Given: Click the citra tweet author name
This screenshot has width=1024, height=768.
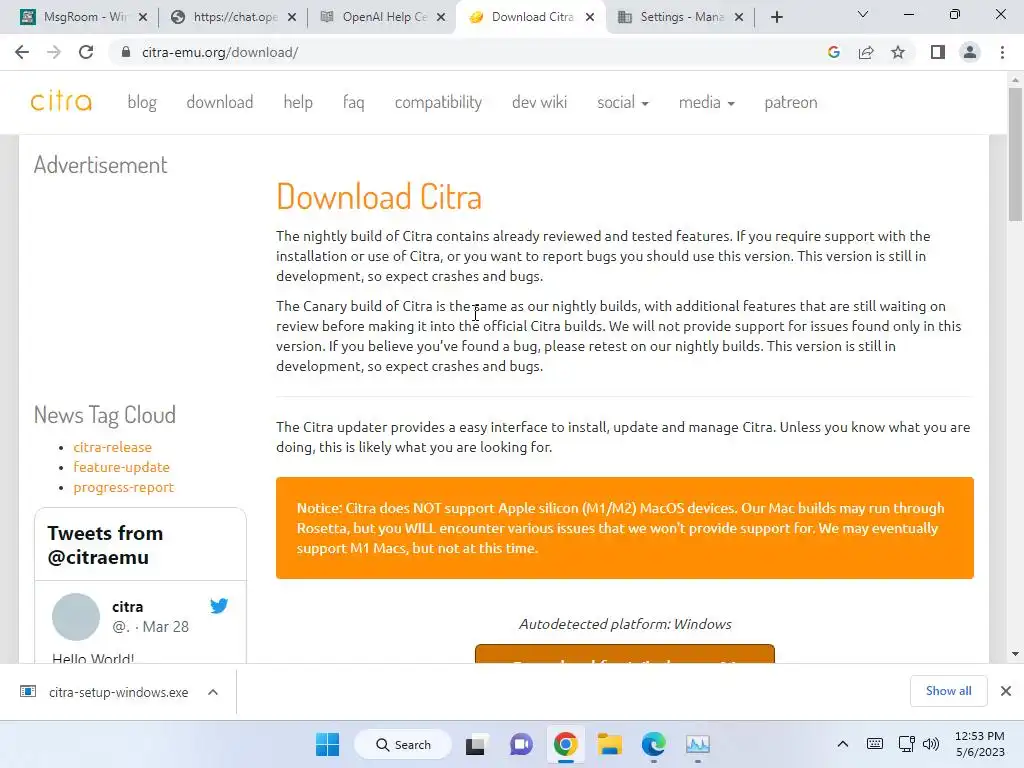Looking at the screenshot, I should (127, 607).
